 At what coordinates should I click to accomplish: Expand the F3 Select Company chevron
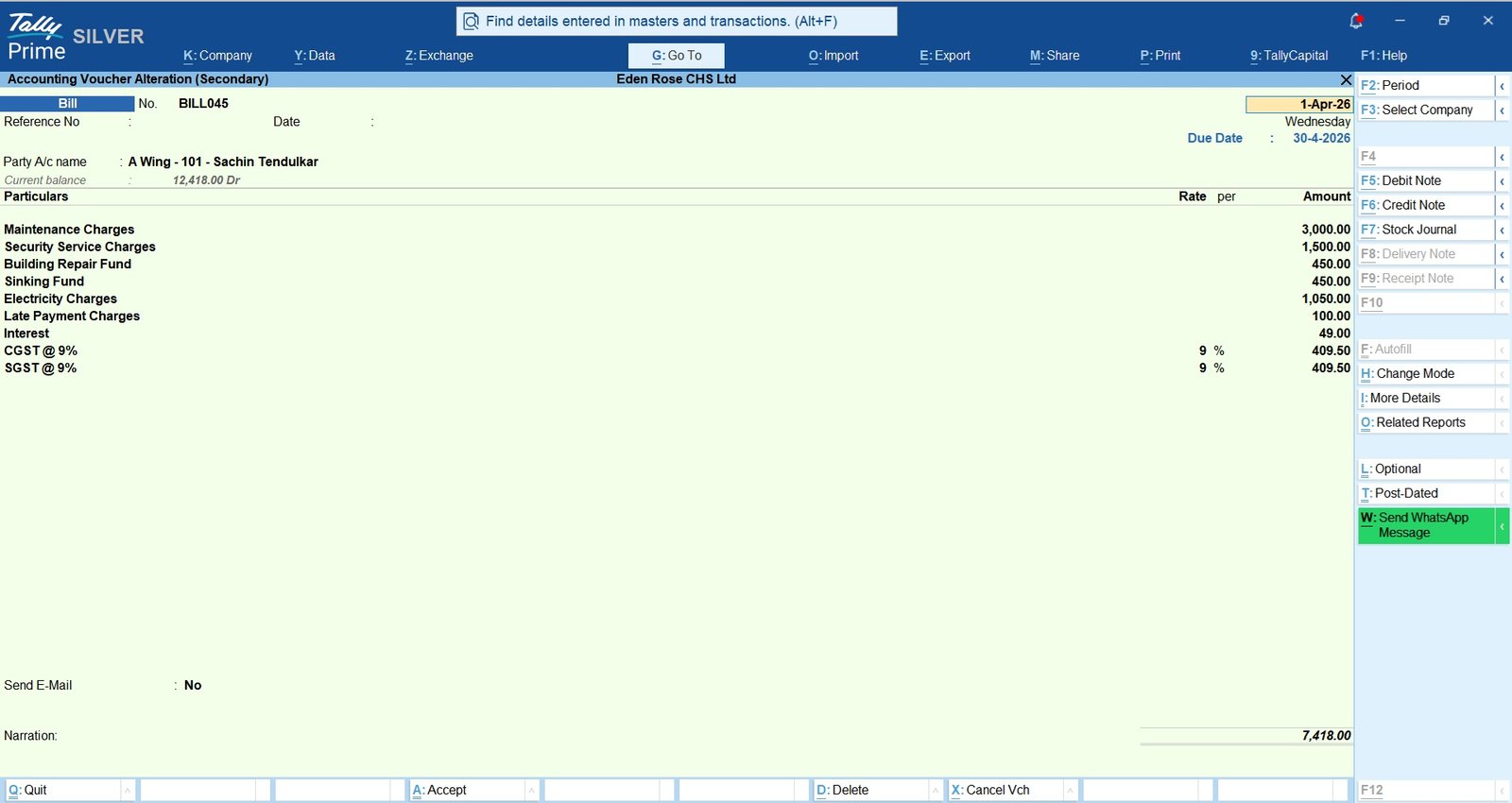1502,110
